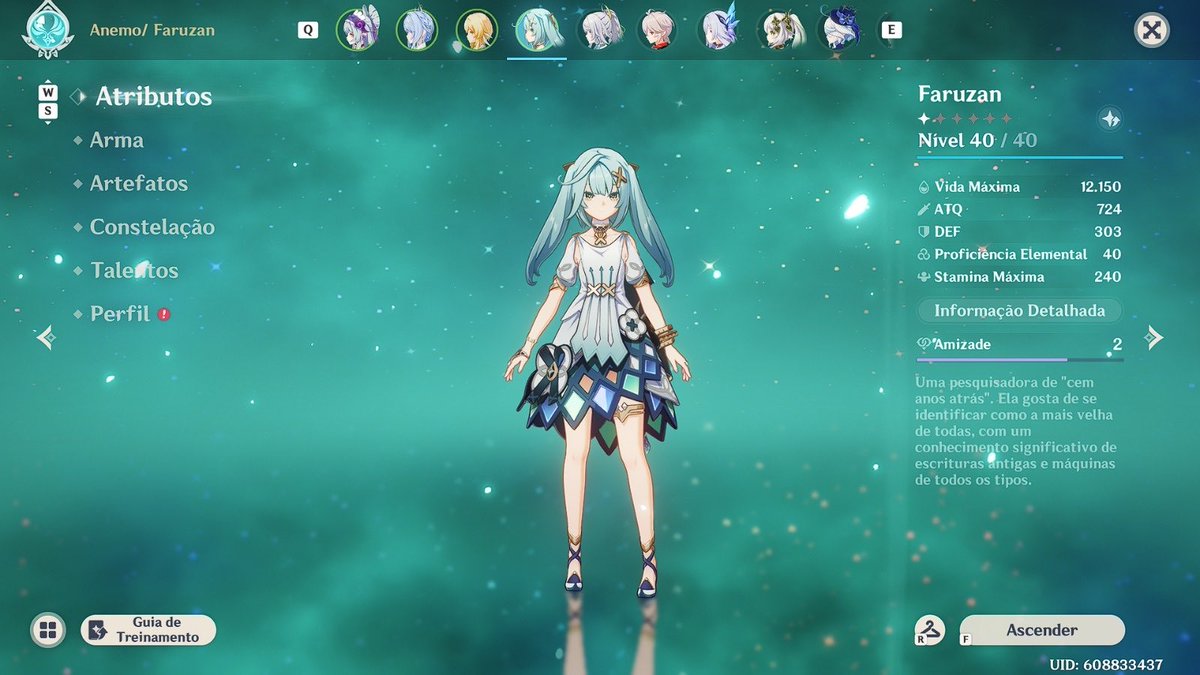Open the Arma tab
The image size is (1200, 675).
pyautogui.click(x=116, y=140)
